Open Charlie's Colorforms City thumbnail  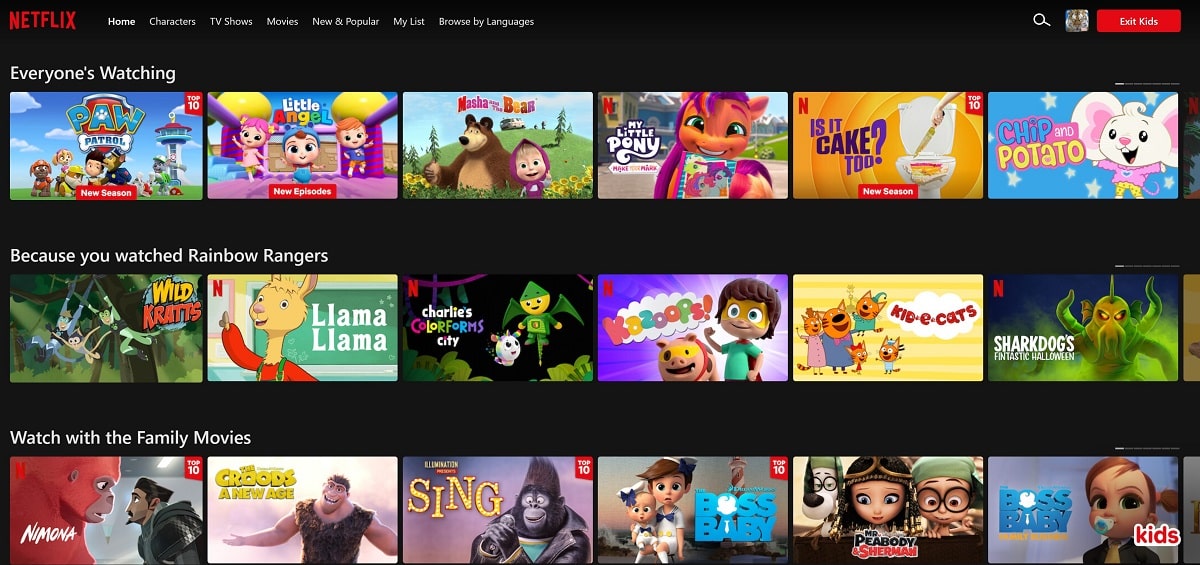pyautogui.click(x=498, y=328)
